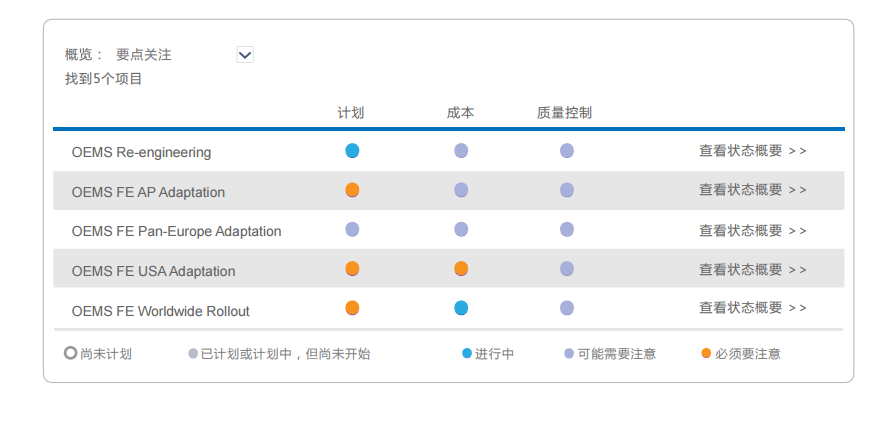Viewport: 876px width, 426px height.
Task: Click the 计划 dot for OEMS FE USA Adaptation
Action: pos(352,269)
